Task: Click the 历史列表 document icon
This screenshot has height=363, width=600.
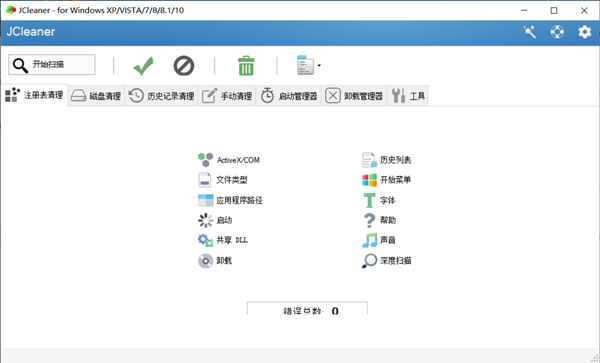Action: click(x=369, y=160)
